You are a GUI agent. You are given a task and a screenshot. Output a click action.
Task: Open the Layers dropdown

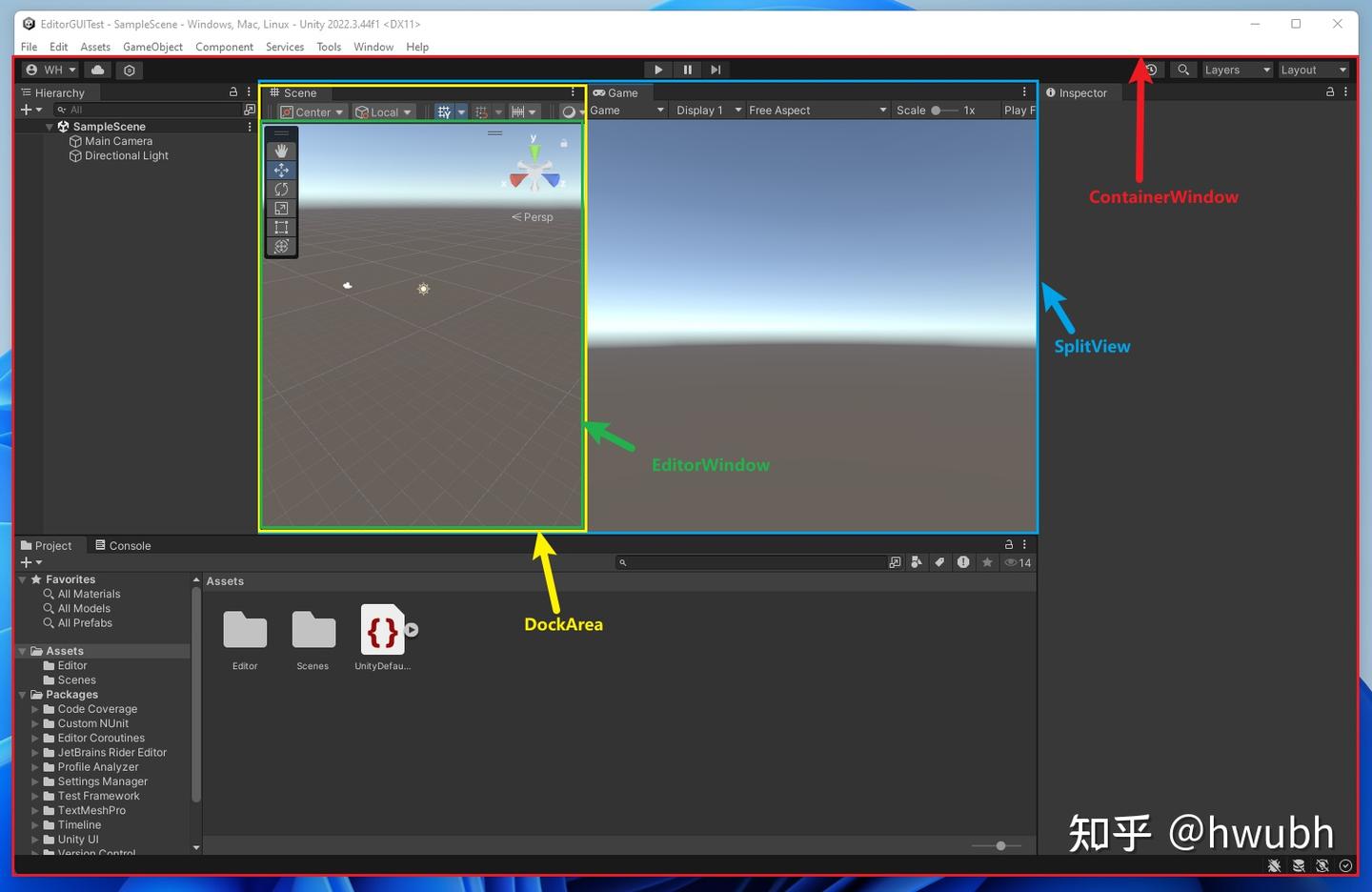point(1236,70)
